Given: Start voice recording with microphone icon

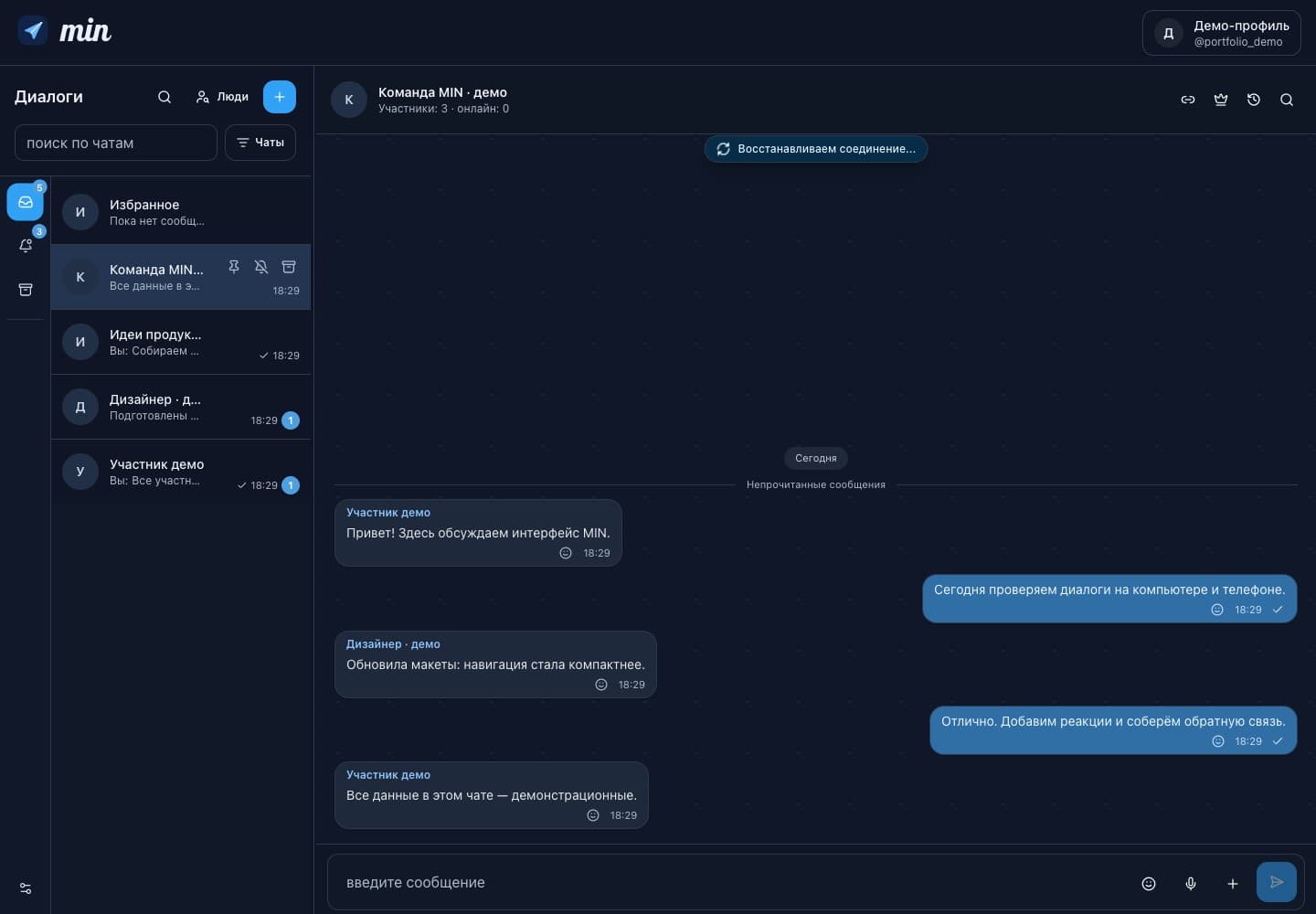Looking at the screenshot, I should (1191, 884).
